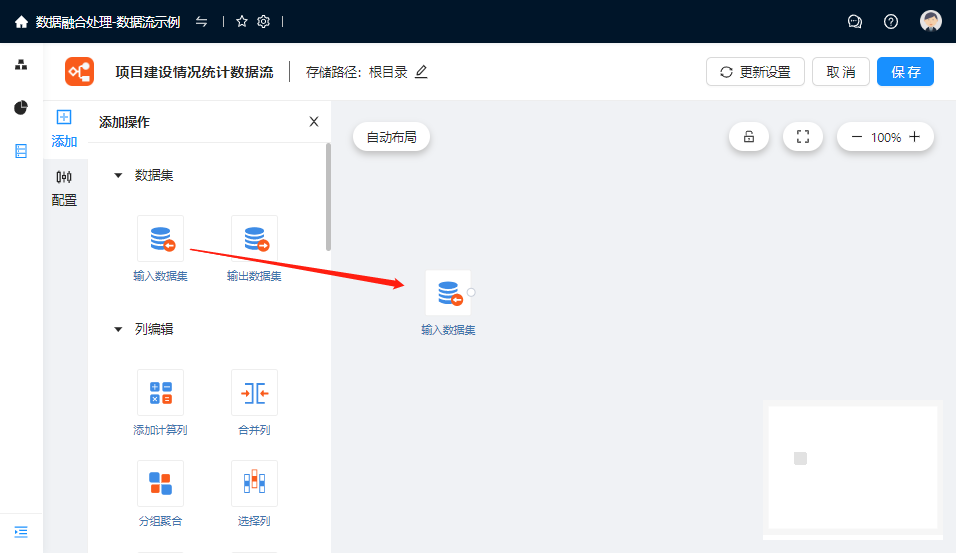The image size is (956, 553).
Task: Select the Output Dataset (输出数据集) icon
Action: point(254,239)
